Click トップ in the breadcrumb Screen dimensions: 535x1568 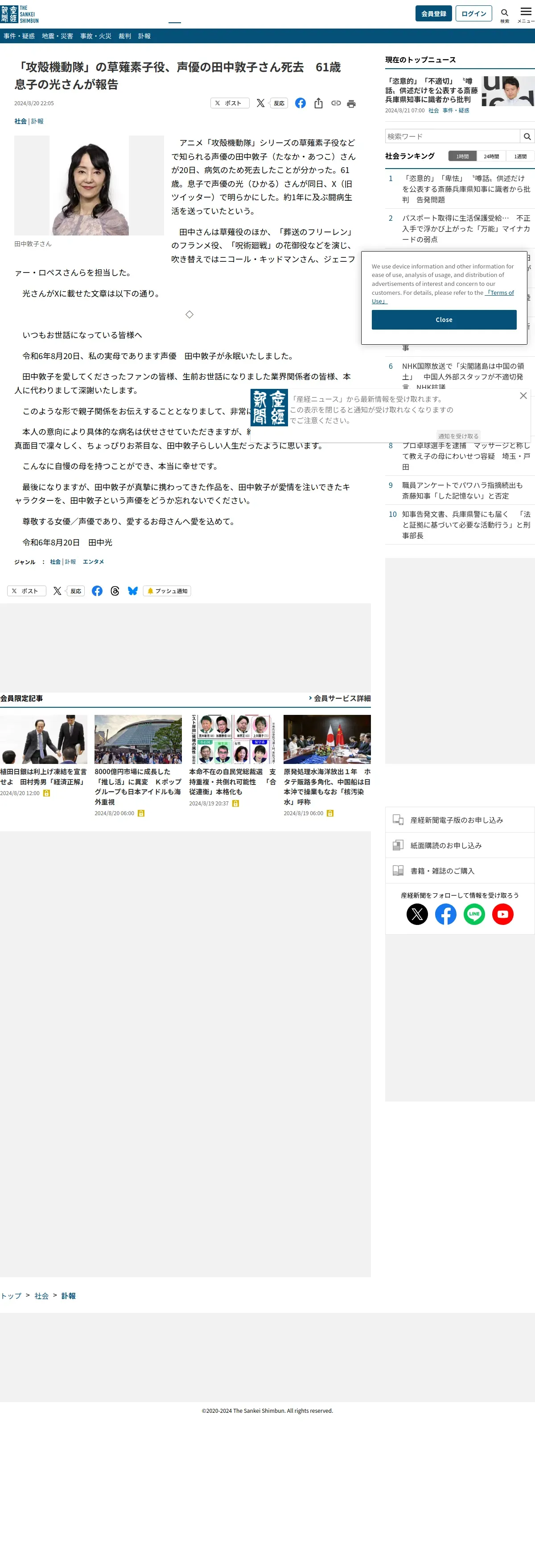coord(11,1296)
